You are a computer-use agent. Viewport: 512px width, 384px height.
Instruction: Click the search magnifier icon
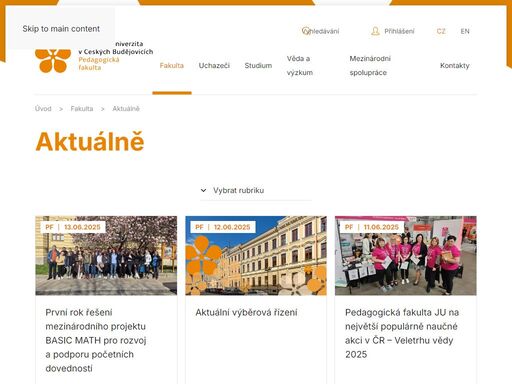pyautogui.click(x=306, y=31)
